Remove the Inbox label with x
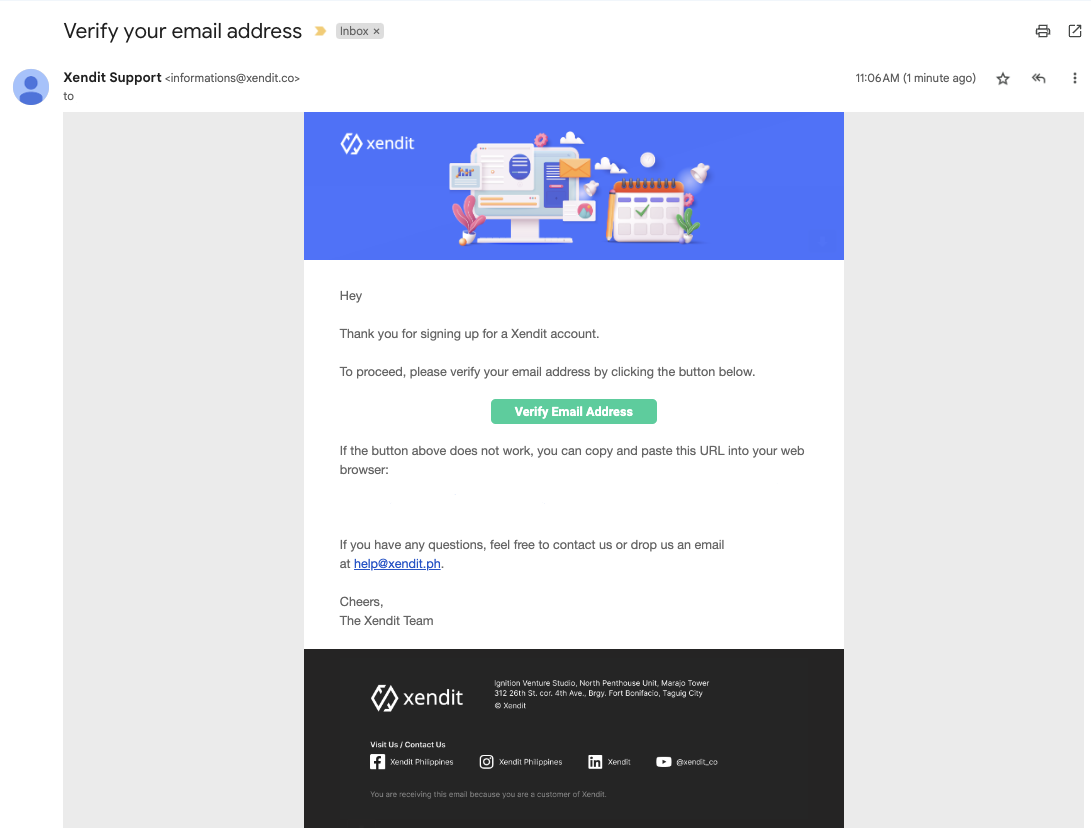The image size is (1091, 829). coord(377,32)
